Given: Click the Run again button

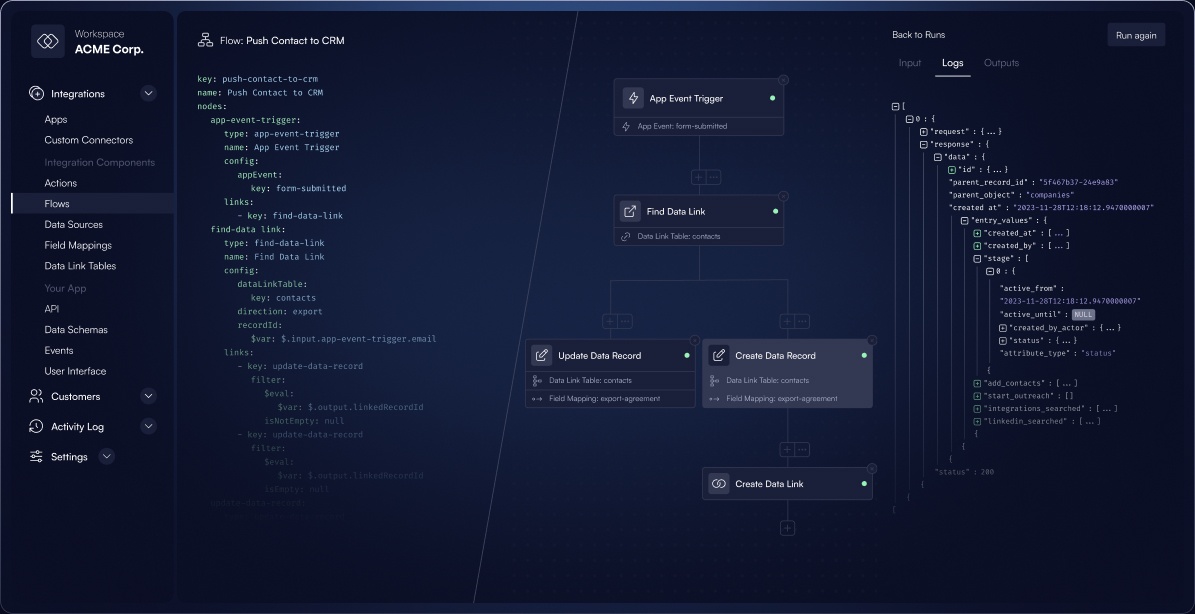Looking at the screenshot, I should pyautogui.click(x=1136, y=35).
